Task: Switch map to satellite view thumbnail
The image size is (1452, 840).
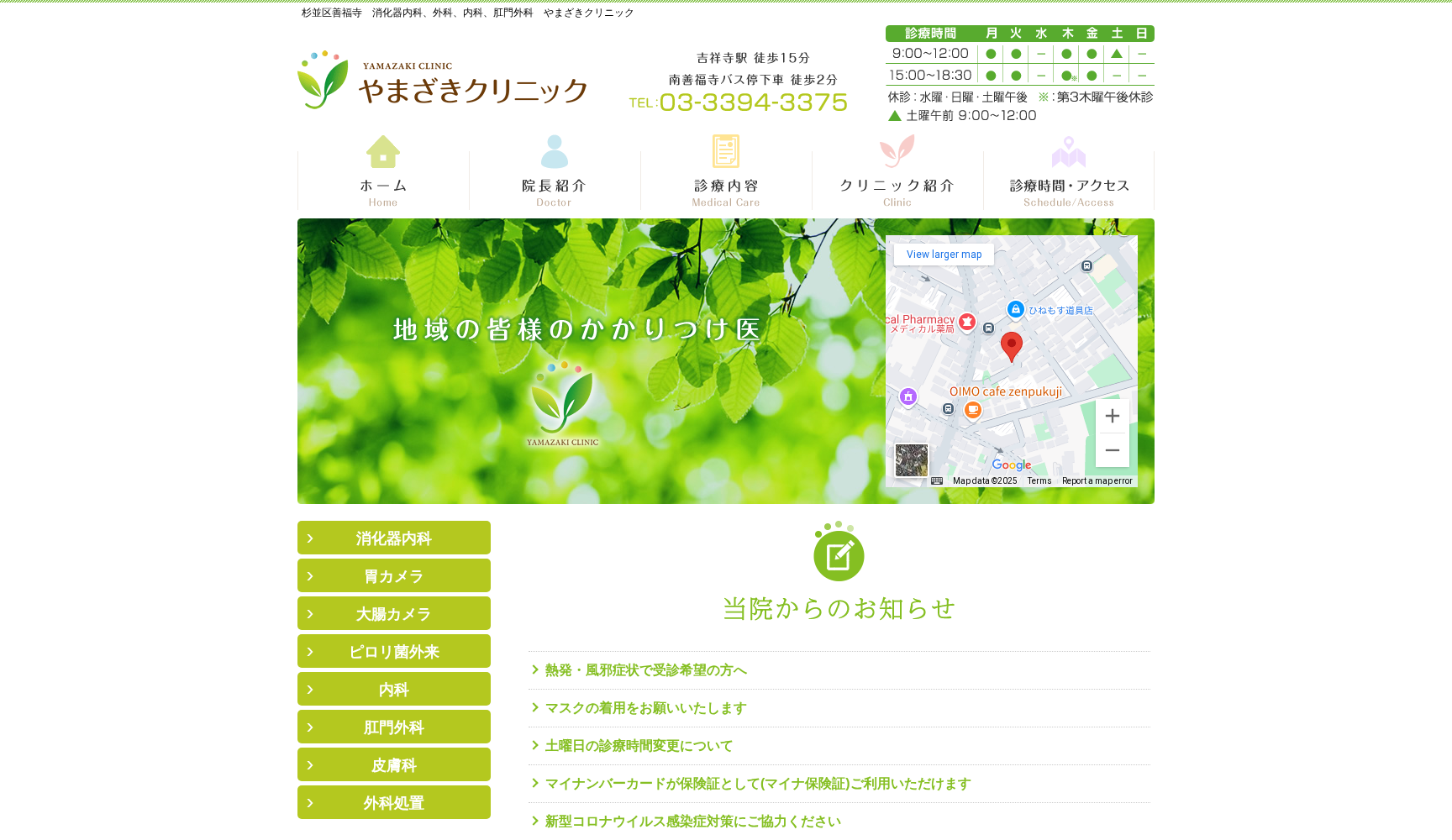Action: click(911, 460)
